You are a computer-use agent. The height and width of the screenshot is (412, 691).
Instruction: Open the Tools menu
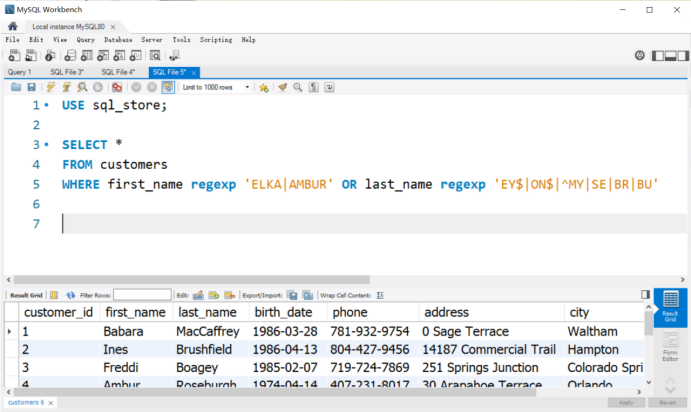pyautogui.click(x=182, y=40)
